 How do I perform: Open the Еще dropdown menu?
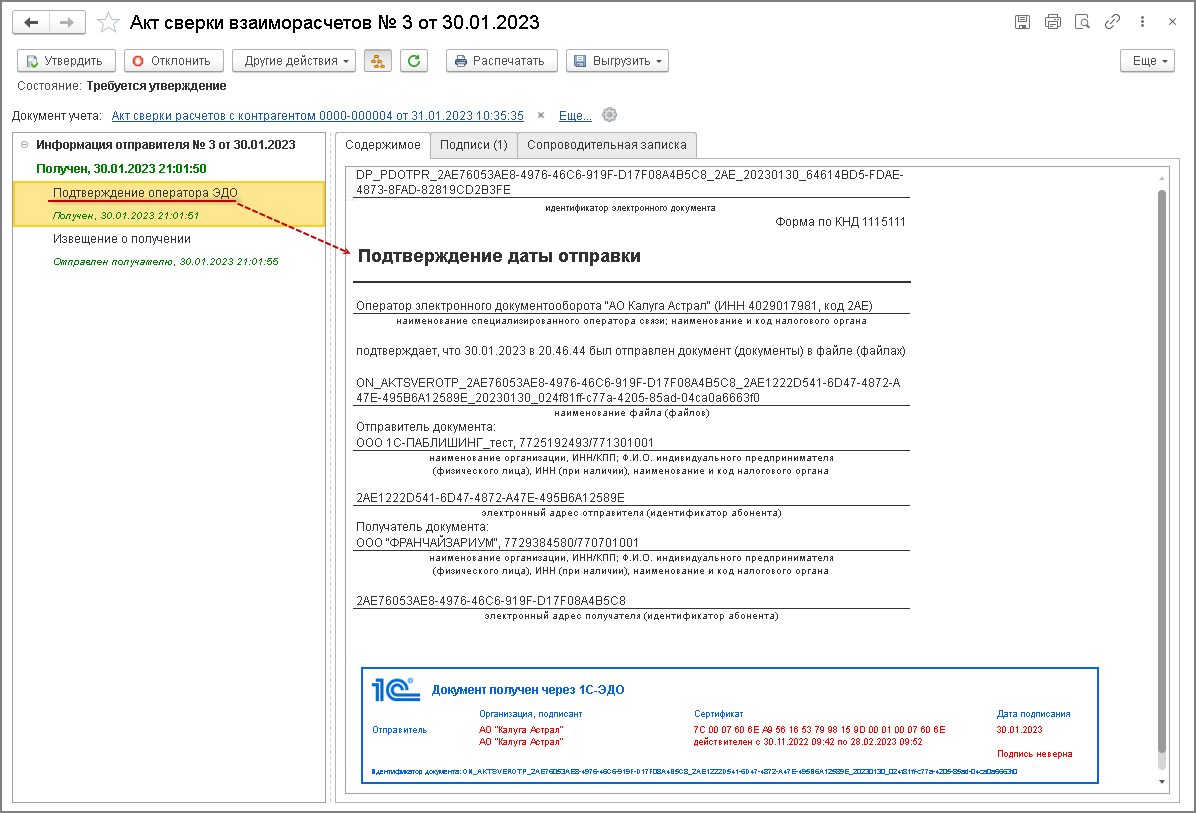1147,61
